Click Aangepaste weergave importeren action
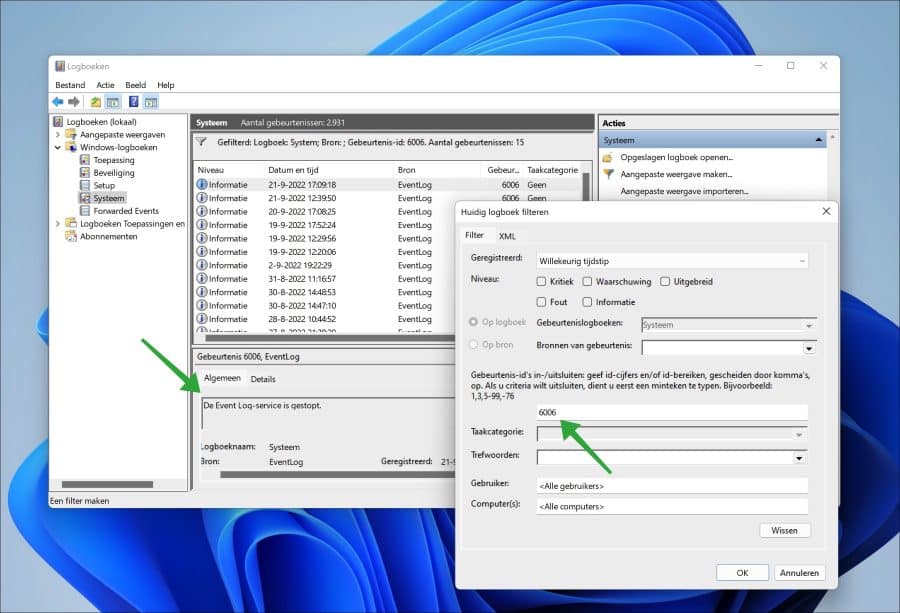900x613 pixels. 684,191
